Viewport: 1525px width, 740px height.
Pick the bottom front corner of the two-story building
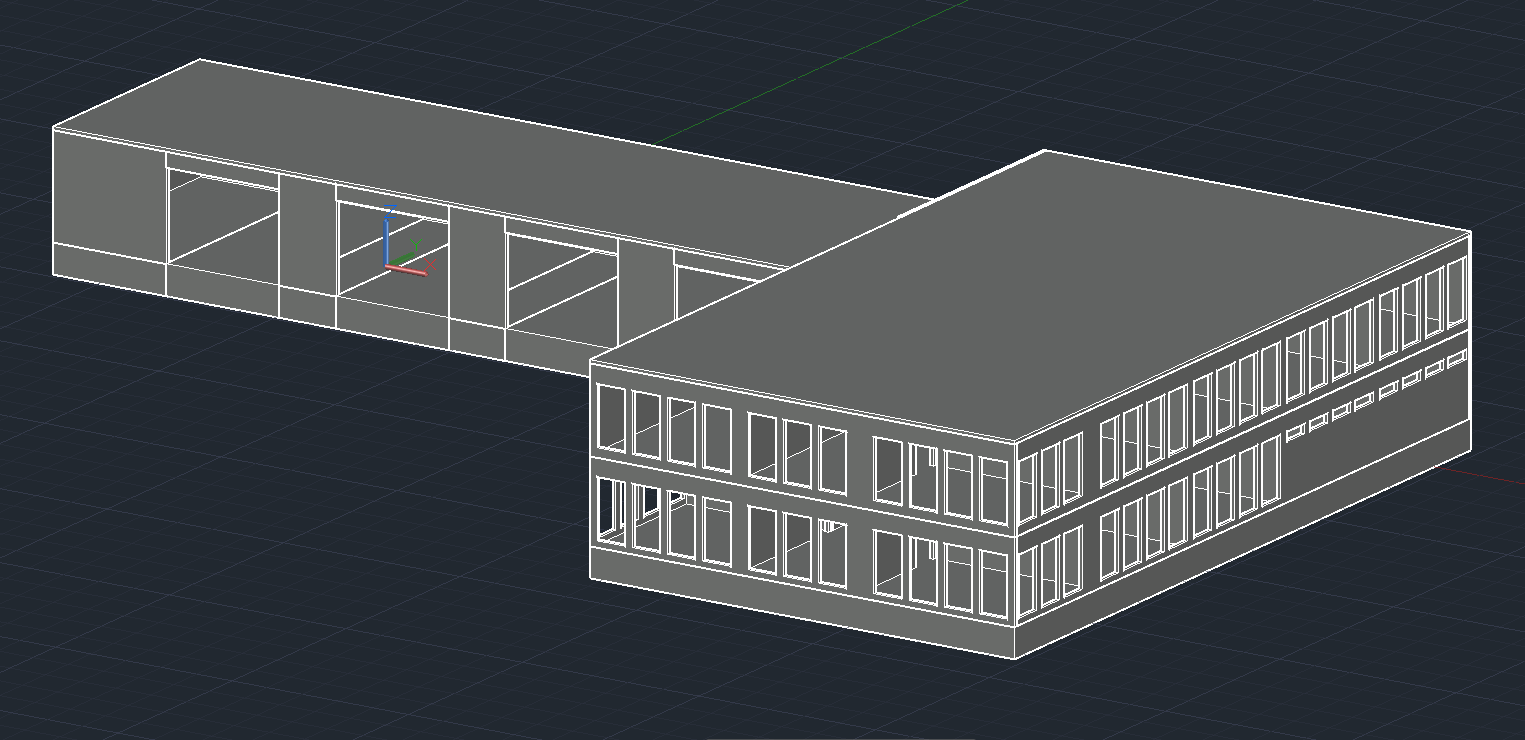pos(1017,659)
